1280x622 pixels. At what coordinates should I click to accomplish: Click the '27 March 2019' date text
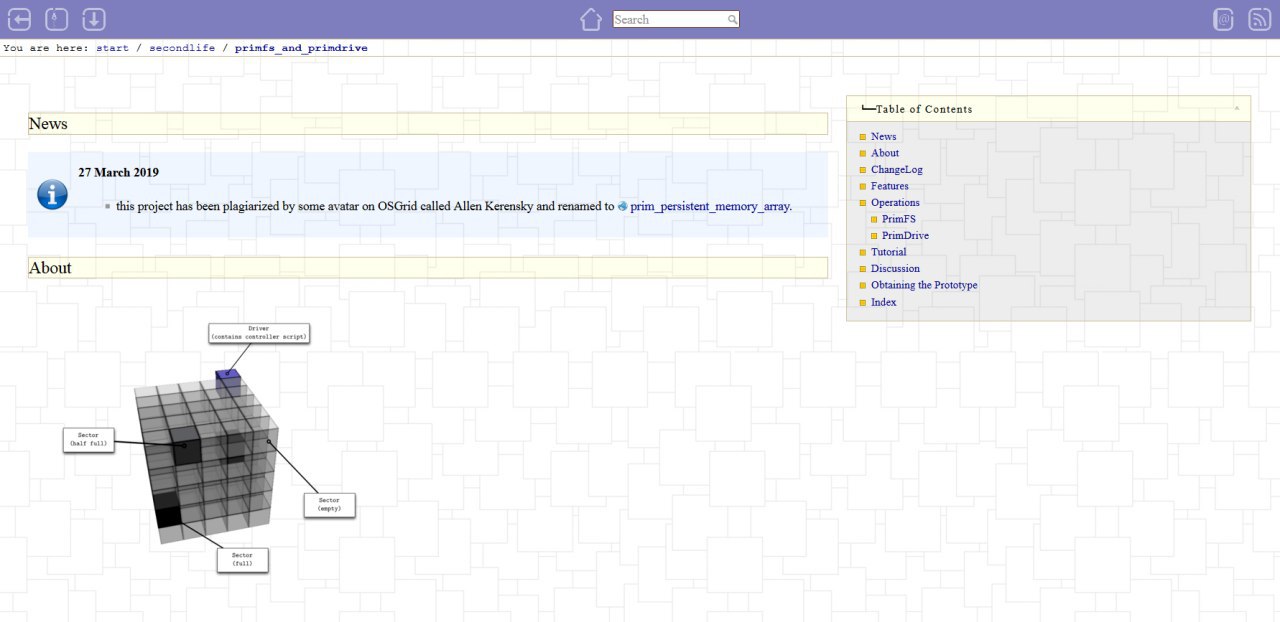click(119, 172)
